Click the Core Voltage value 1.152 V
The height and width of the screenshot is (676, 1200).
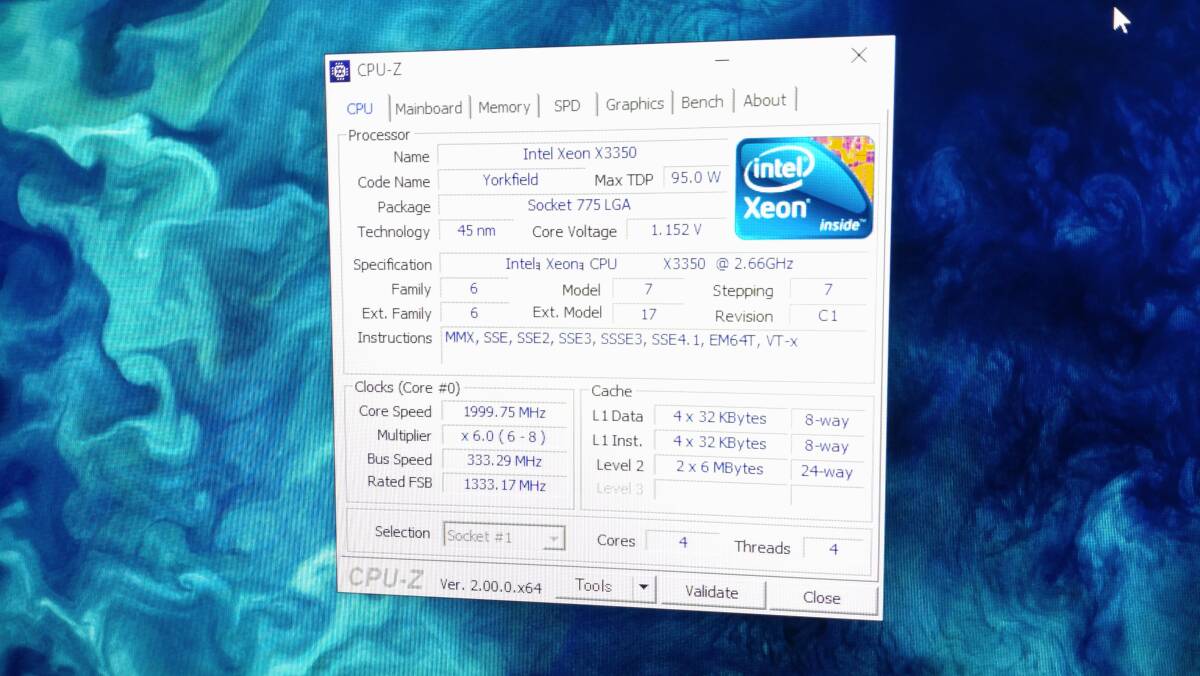click(x=676, y=230)
